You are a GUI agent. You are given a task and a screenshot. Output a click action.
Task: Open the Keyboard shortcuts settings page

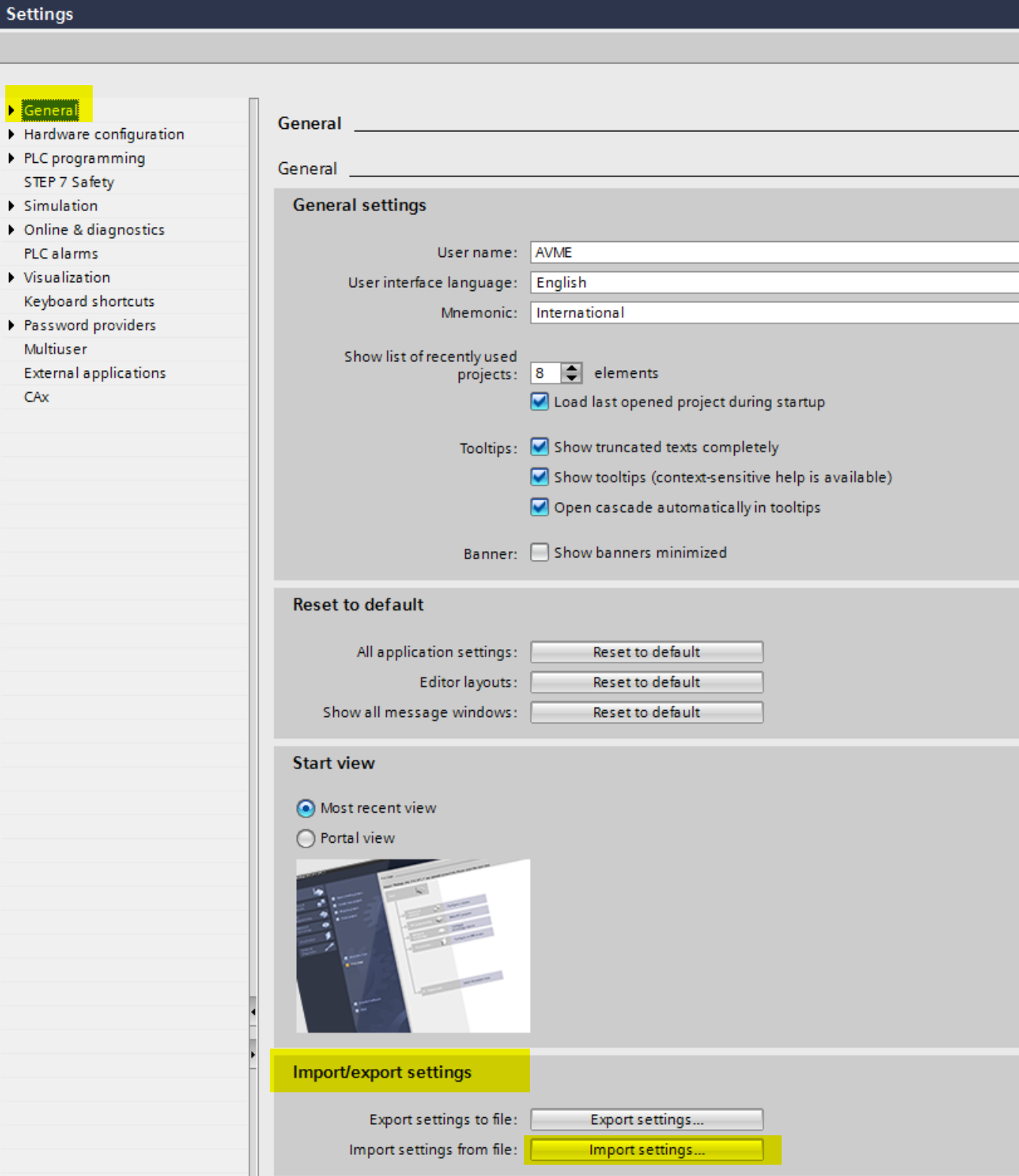89,302
